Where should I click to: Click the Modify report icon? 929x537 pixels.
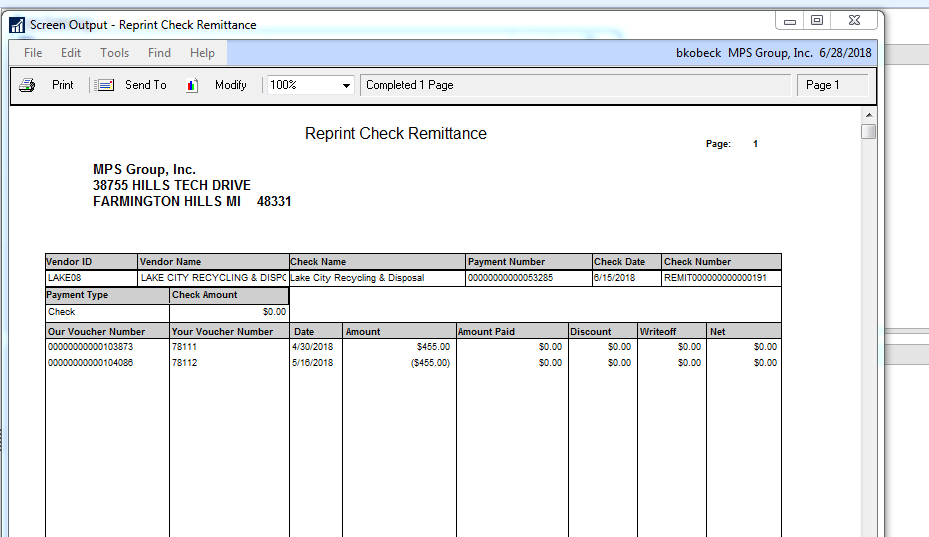191,85
